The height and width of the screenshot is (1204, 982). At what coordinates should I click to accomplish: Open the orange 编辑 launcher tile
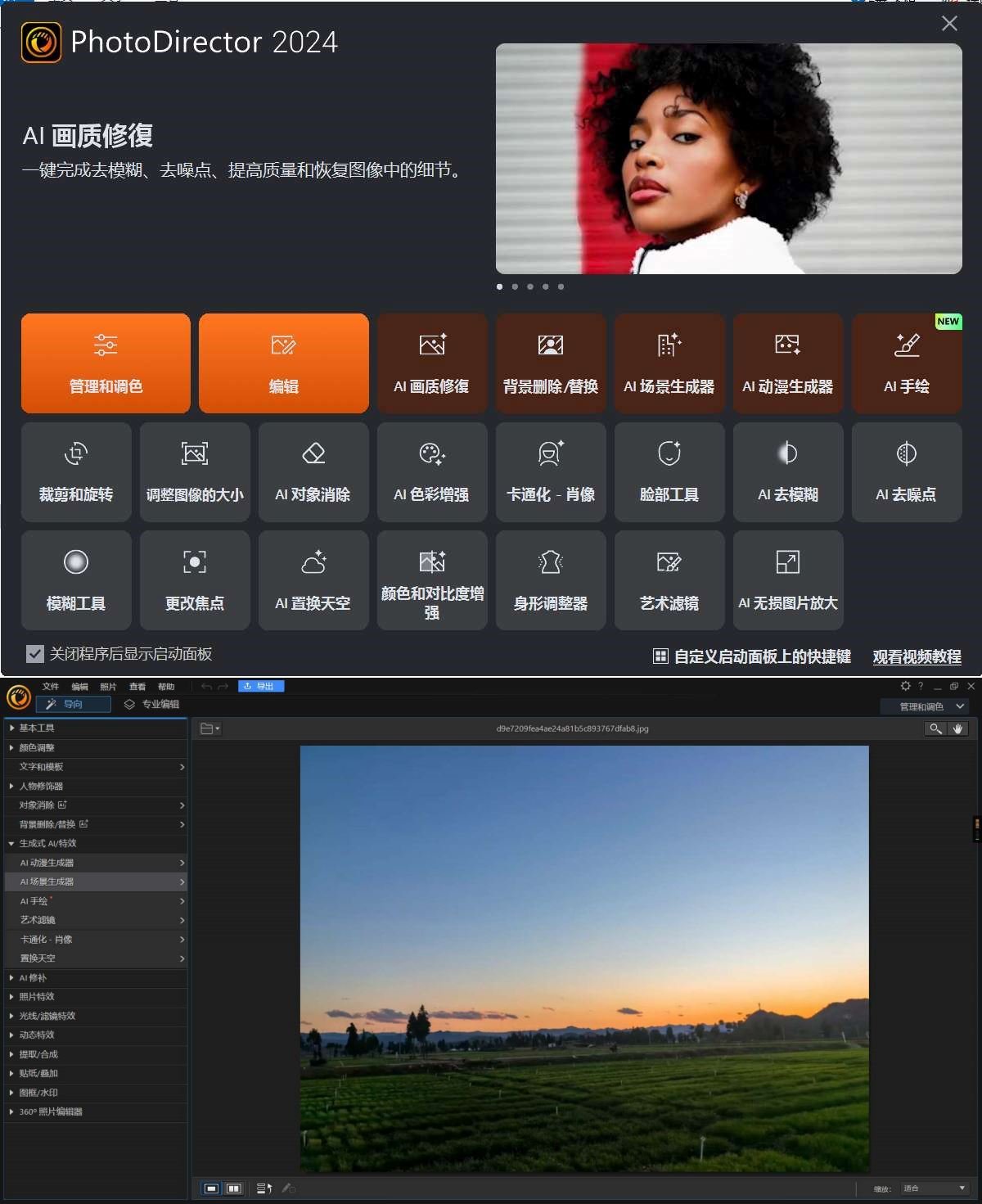coord(284,363)
